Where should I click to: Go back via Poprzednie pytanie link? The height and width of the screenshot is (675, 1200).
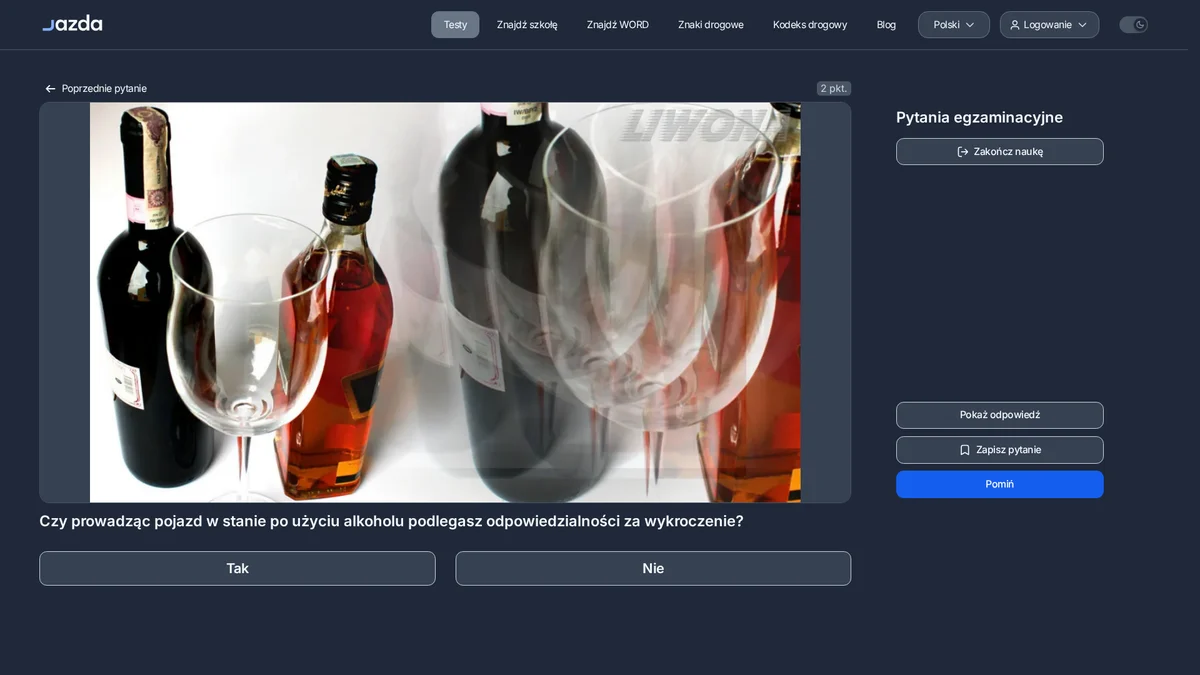95,89
